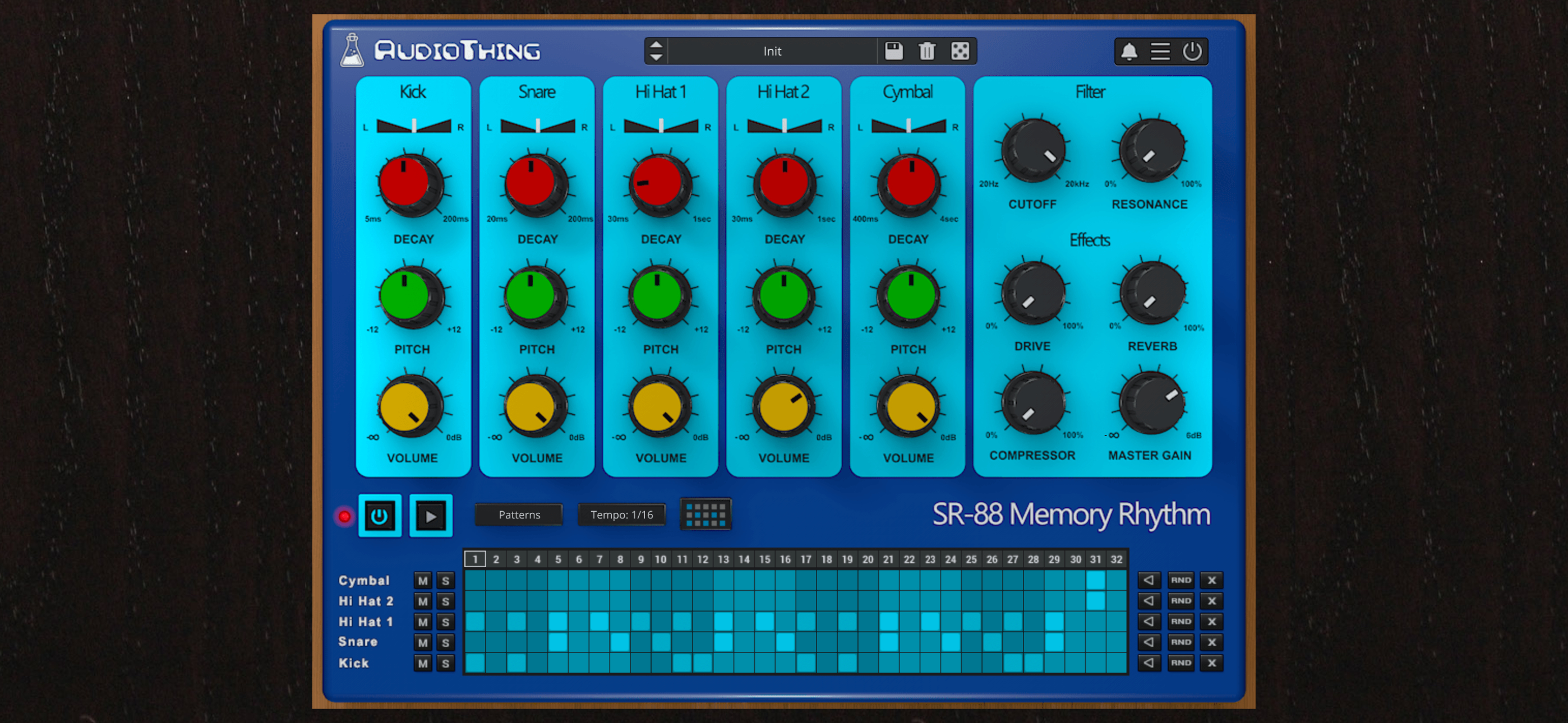Image resolution: width=1568 pixels, height=723 pixels.
Task: Toggle Kick step 1 in the grid
Action: coord(475,662)
